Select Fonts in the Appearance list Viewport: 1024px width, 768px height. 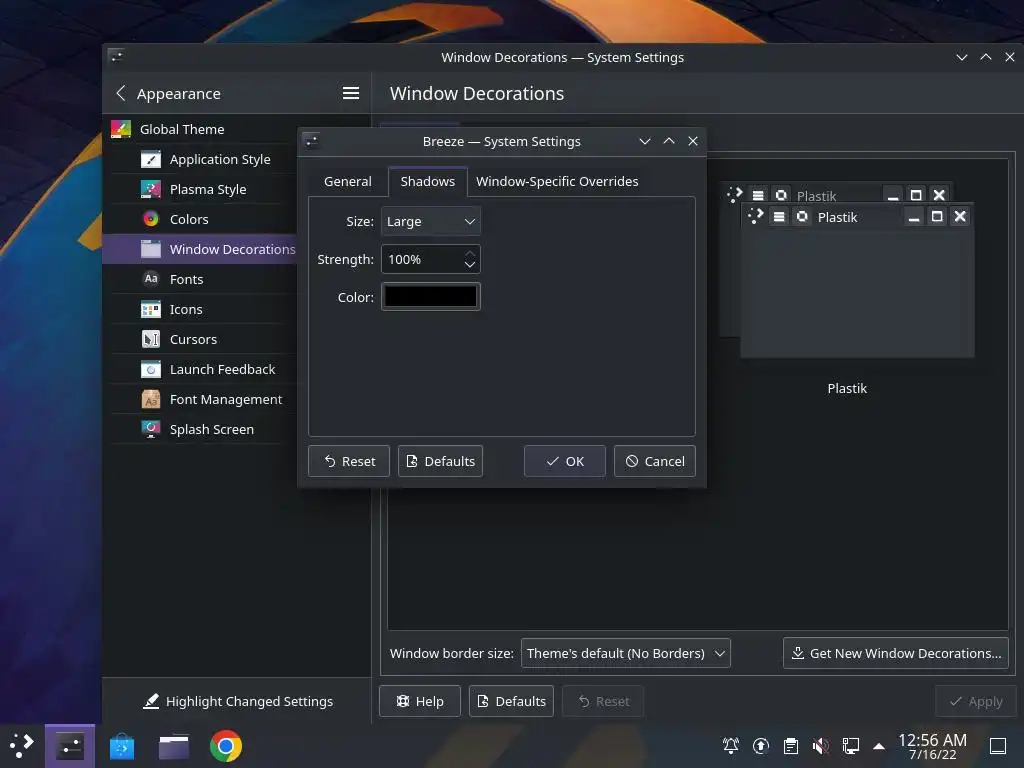pyautogui.click(x=186, y=280)
